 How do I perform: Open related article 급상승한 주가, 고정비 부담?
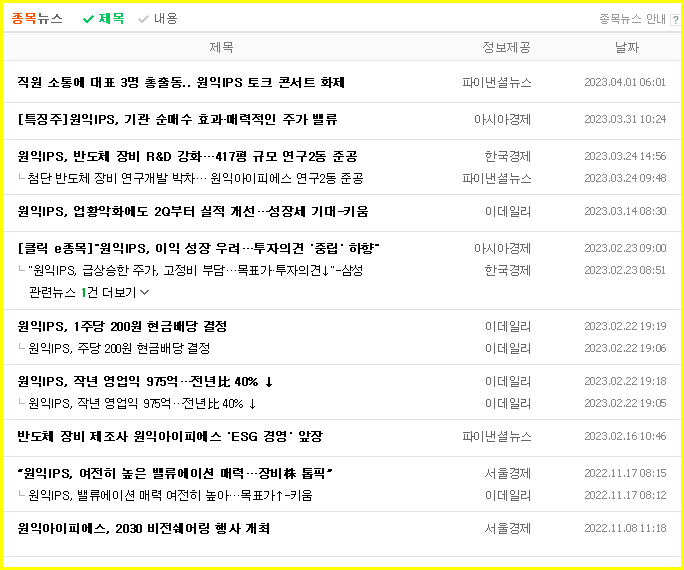pos(195,270)
